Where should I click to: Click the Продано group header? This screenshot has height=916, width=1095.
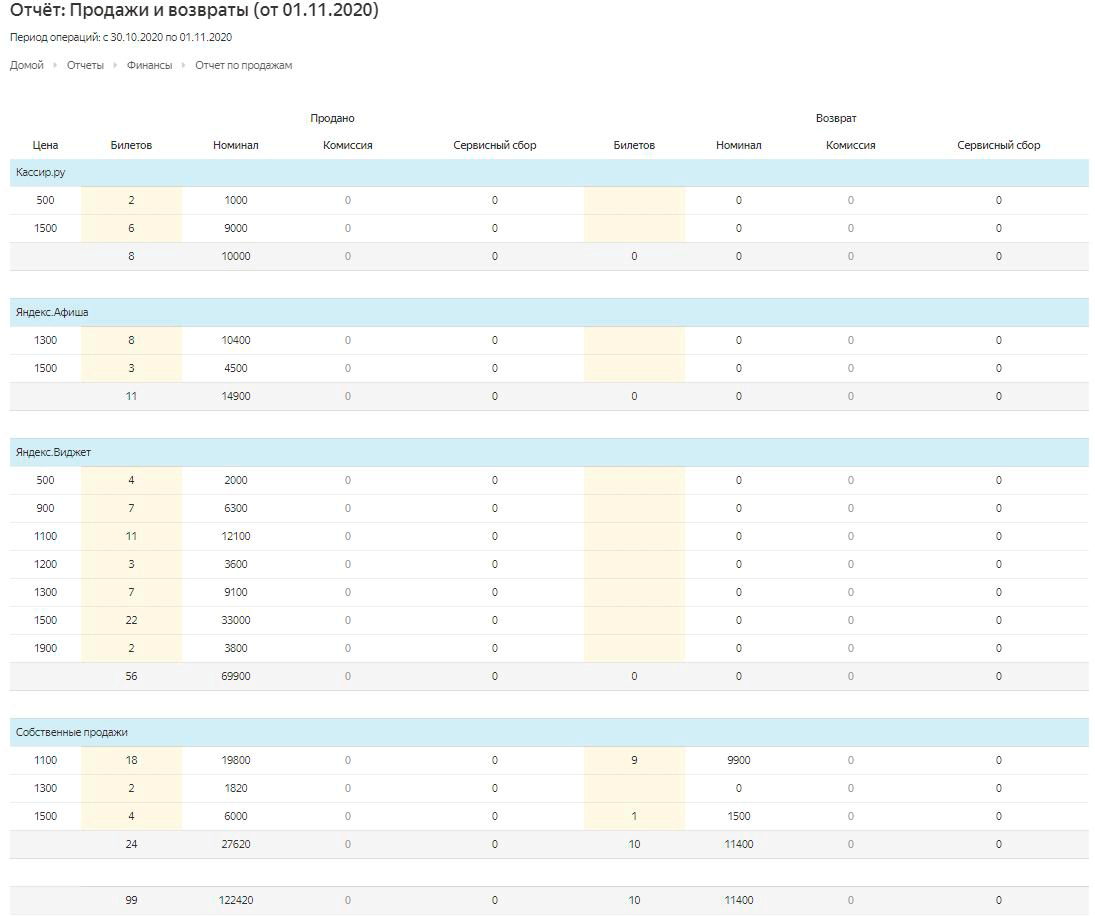coord(332,118)
